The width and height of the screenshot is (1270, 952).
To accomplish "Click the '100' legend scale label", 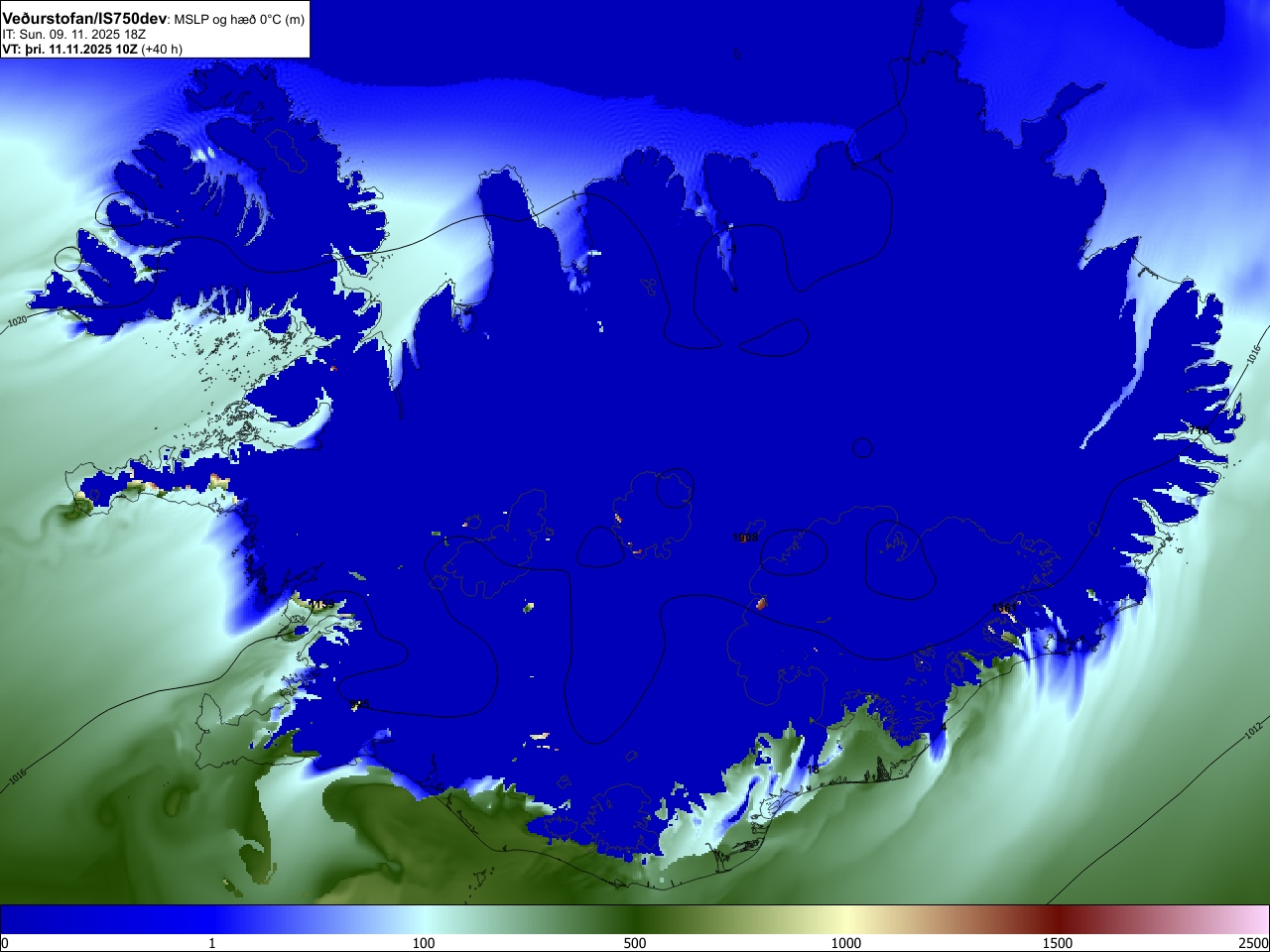I will (424, 943).
